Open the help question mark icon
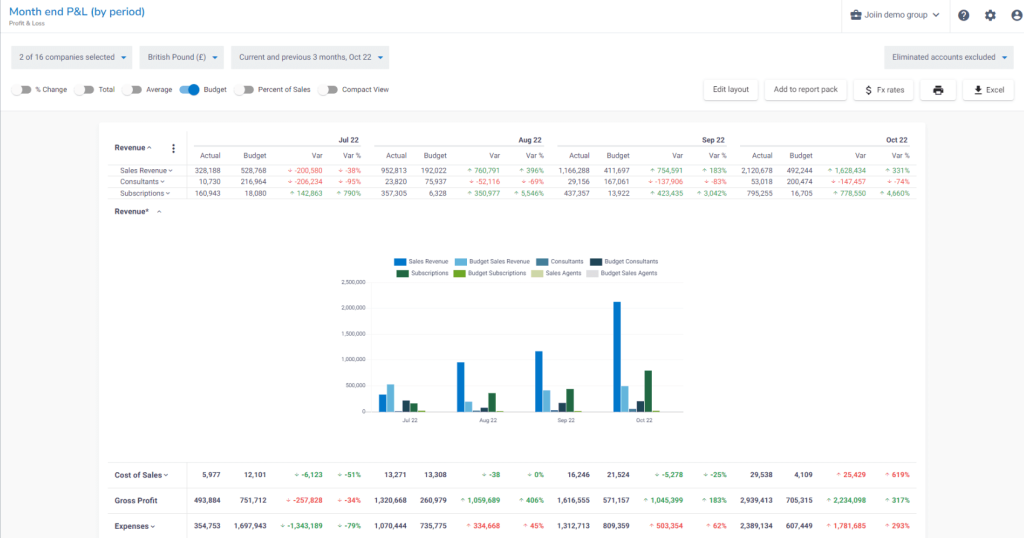This screenshot has height=538, width=1024. click(963, 15)
